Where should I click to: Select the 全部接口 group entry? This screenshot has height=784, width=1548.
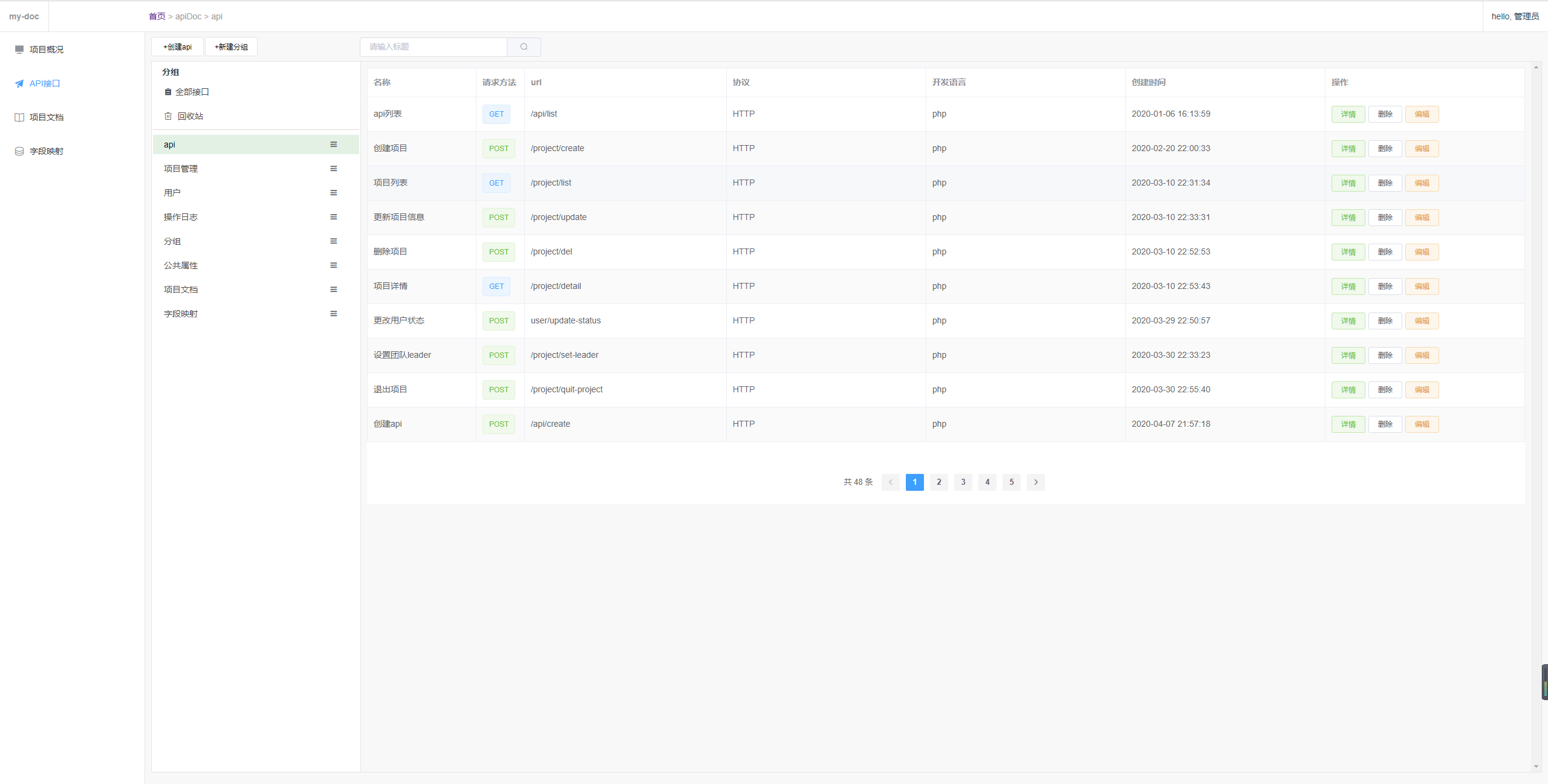pos(192,92)
